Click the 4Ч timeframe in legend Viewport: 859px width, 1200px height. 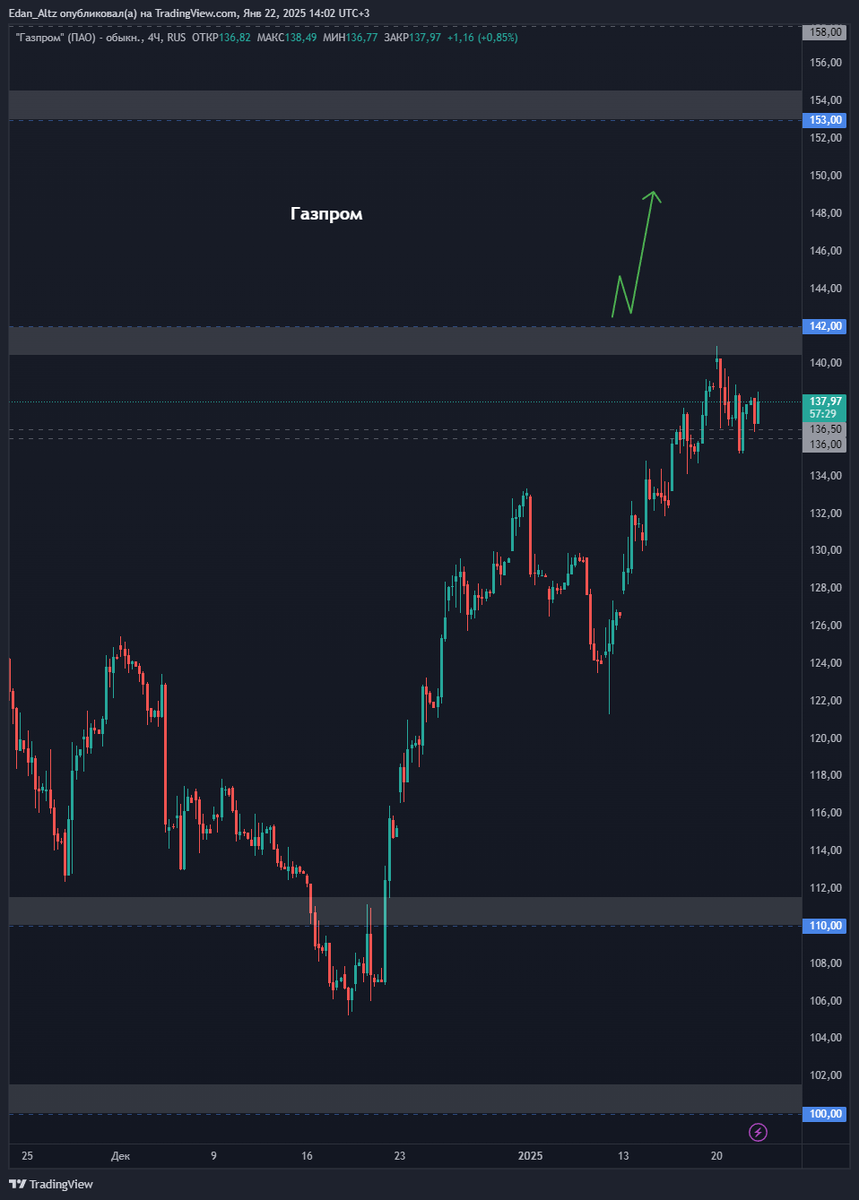tap(153, 37)
